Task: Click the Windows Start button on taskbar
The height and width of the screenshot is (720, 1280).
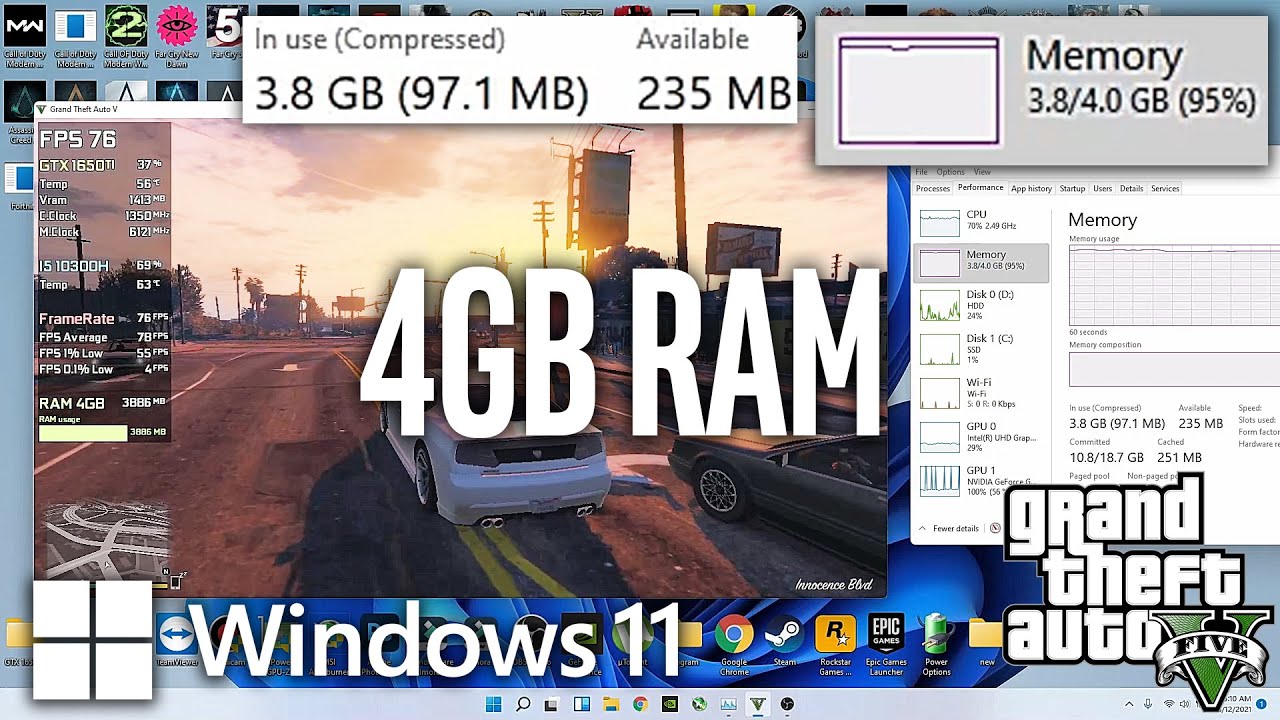Action: pos(493,704)
